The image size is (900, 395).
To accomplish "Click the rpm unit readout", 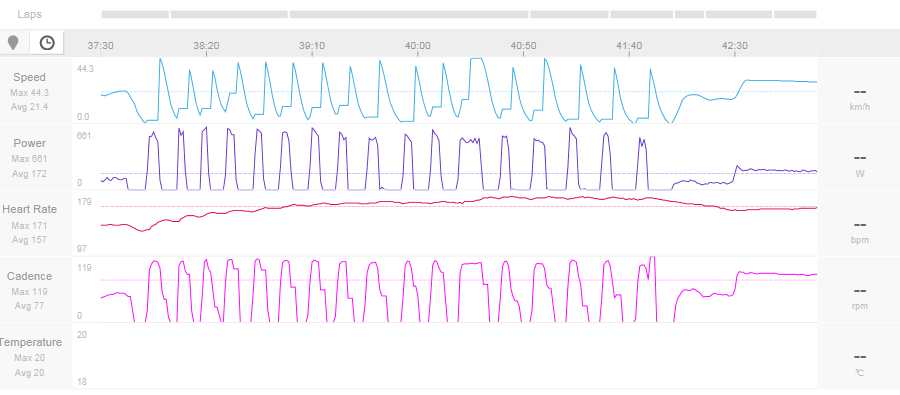I will pyautogui.click(x=859, y=306).
